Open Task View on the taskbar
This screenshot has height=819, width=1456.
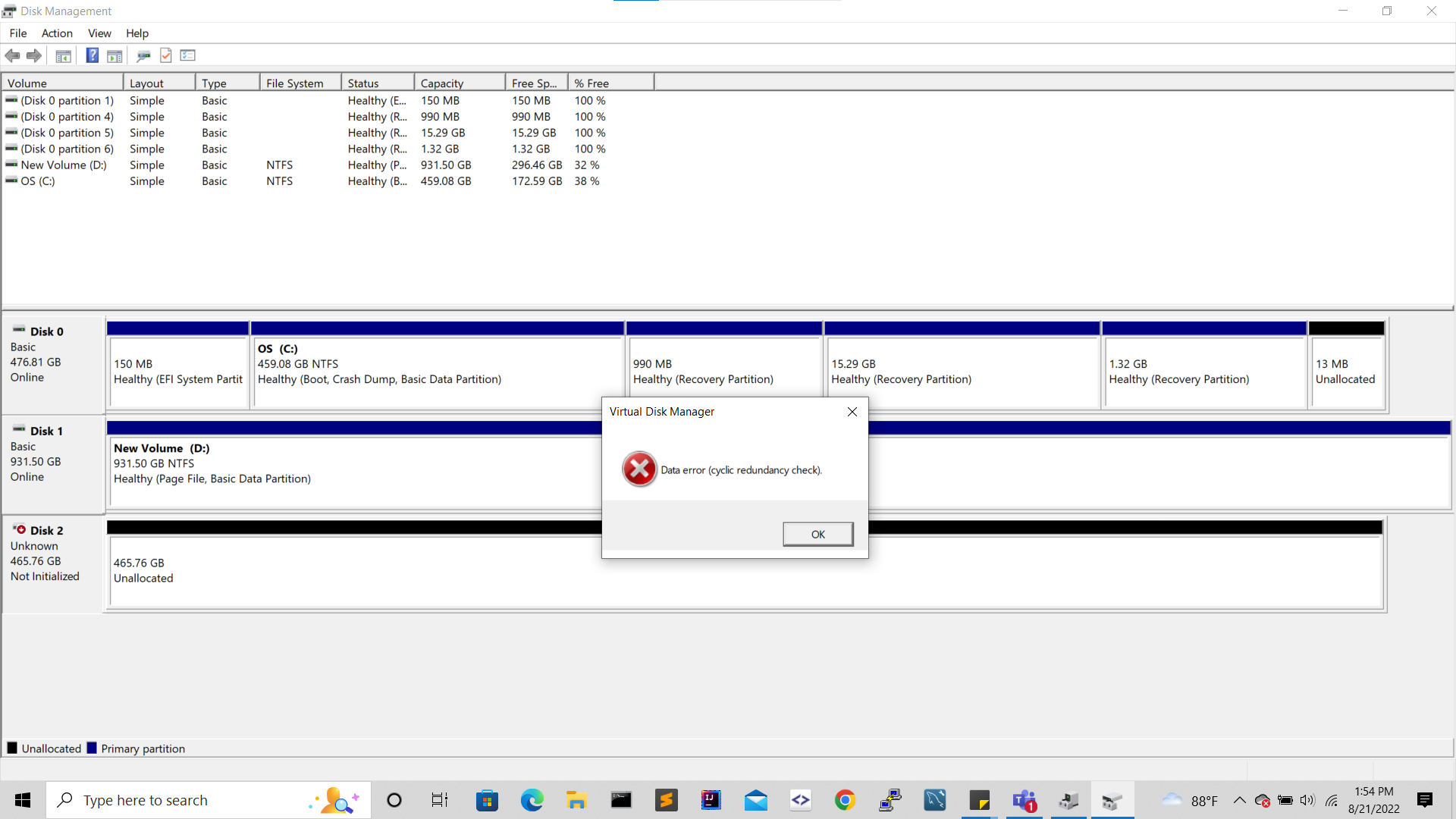point(440,800)
